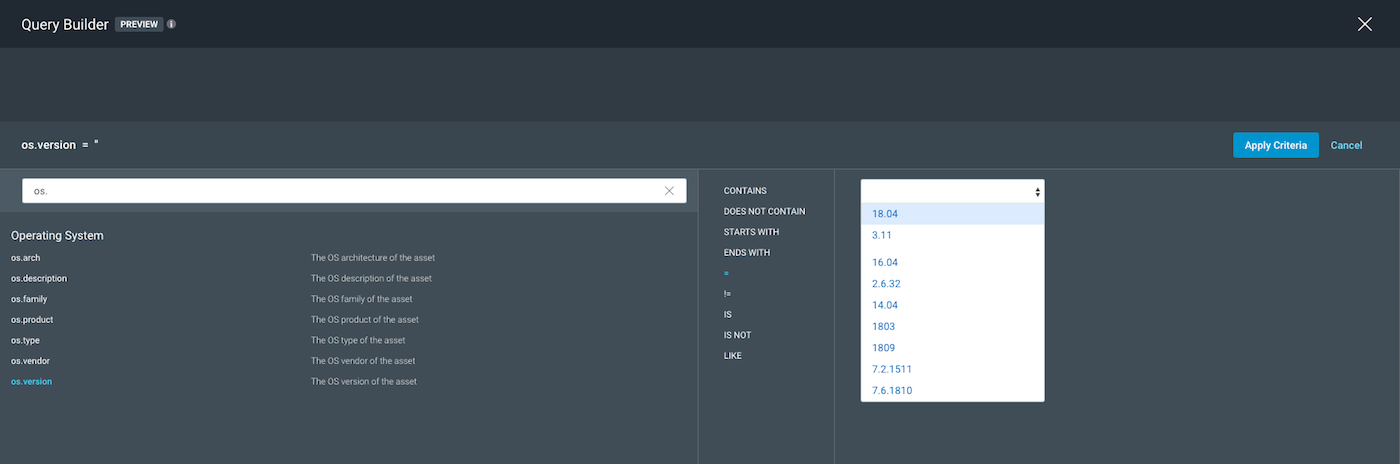Pick the os.description attribute

pyautogui.click(x=39, y=279)
